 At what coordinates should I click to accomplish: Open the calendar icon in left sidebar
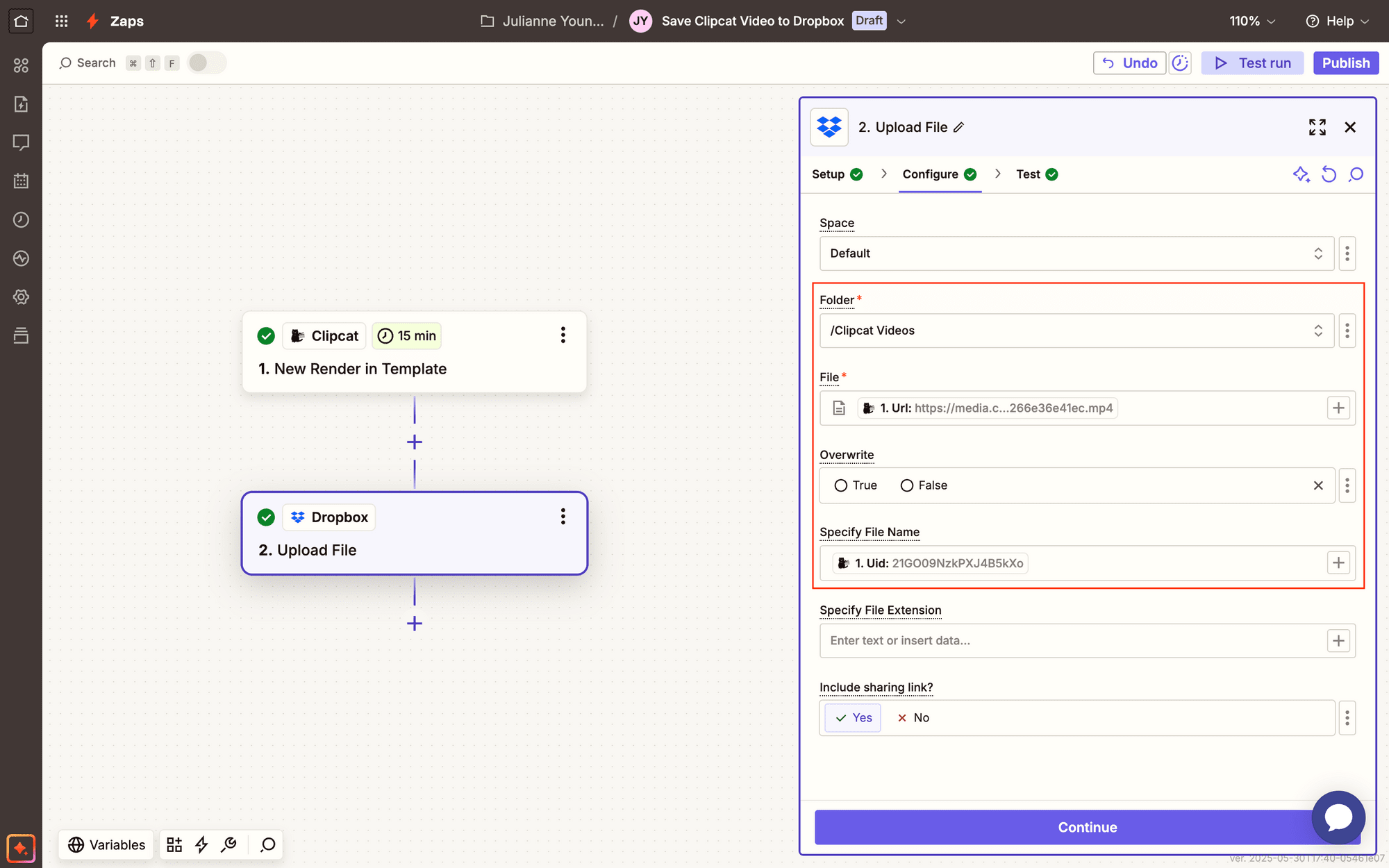tap(21, 181)
